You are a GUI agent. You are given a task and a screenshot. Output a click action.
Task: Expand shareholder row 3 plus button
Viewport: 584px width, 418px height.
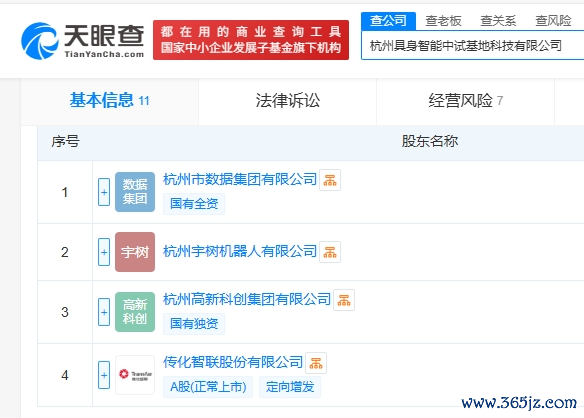click(104, 312)
